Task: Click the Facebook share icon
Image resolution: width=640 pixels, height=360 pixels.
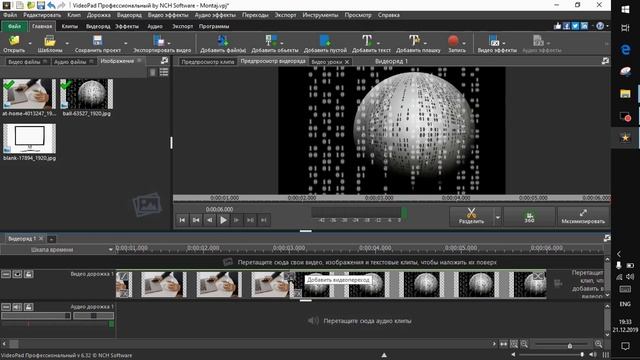Action: [x=567, y=26]
